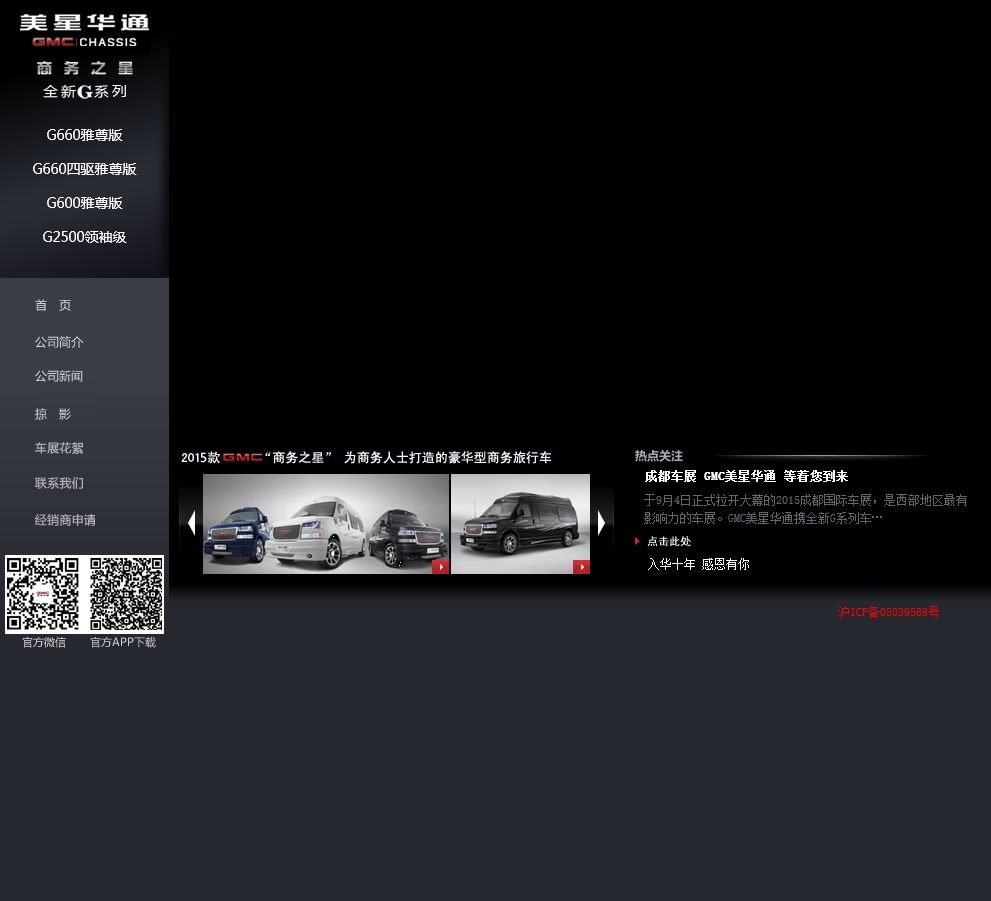Click the 官方微信 QR code
This screenshot has height=901, width=991.
tap(42, 594)
